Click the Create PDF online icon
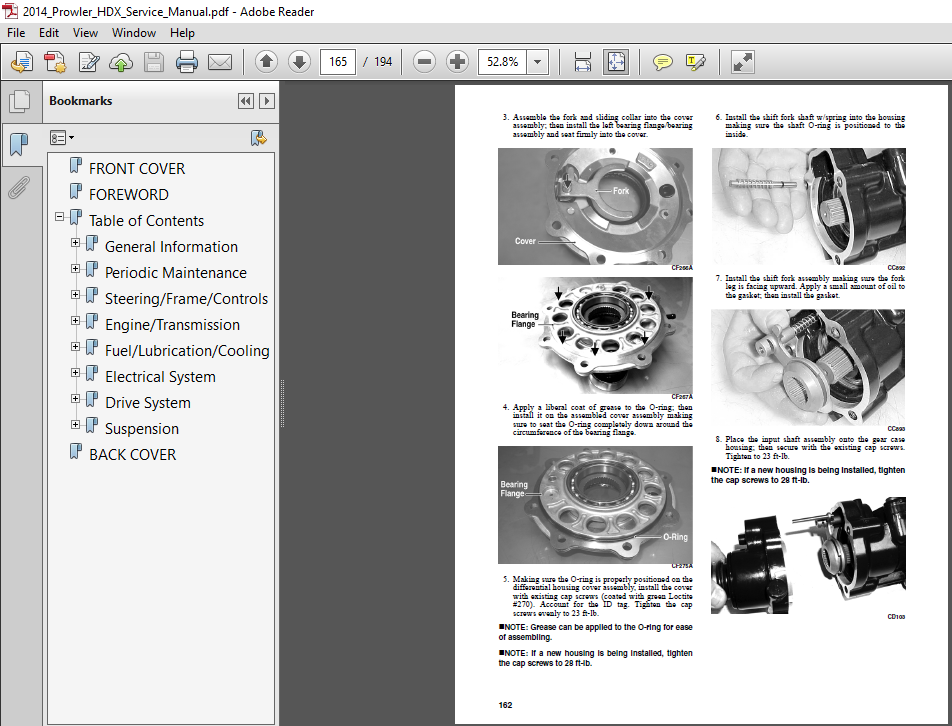This screenshot has height=726, width=952. (22, 62)
